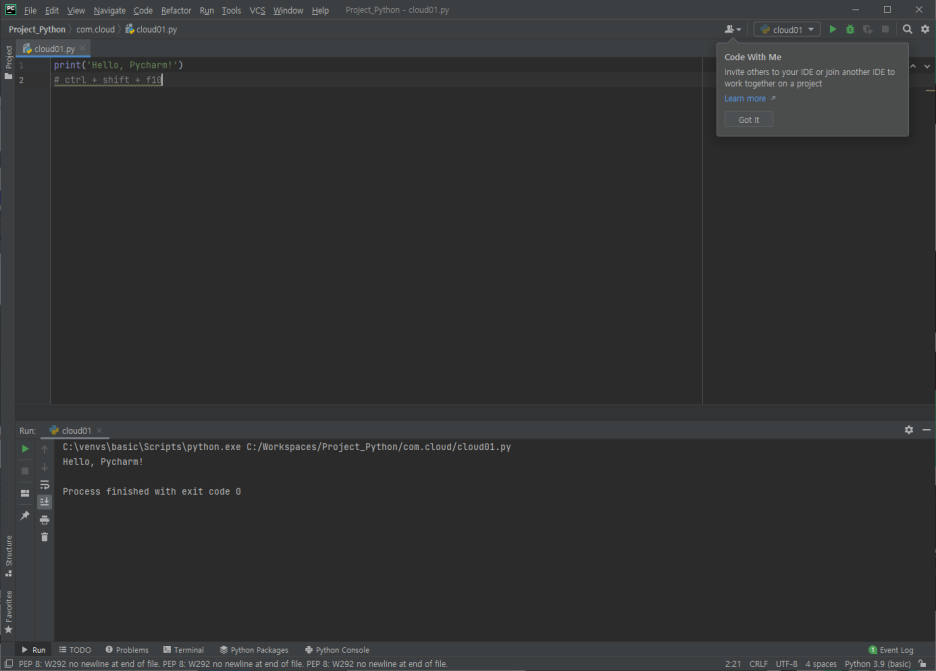
Task: Open Structure tool window sidebar
Action: tap(8, 556)
